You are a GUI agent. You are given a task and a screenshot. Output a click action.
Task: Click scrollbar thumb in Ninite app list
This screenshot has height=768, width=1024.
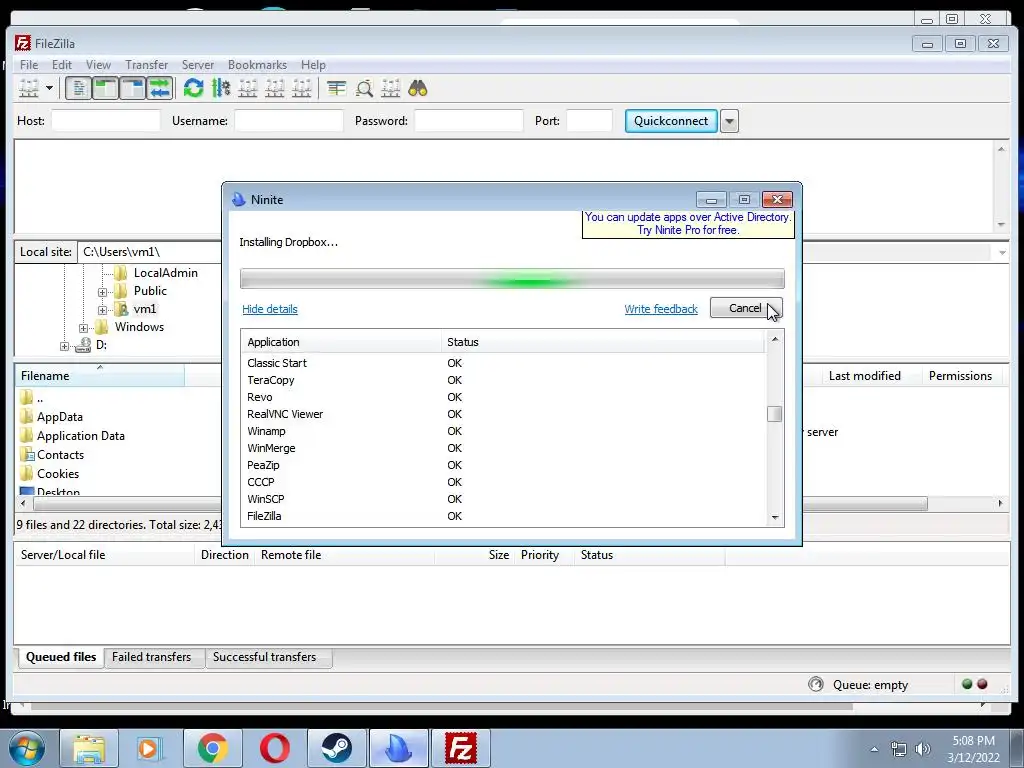(775, 414)
